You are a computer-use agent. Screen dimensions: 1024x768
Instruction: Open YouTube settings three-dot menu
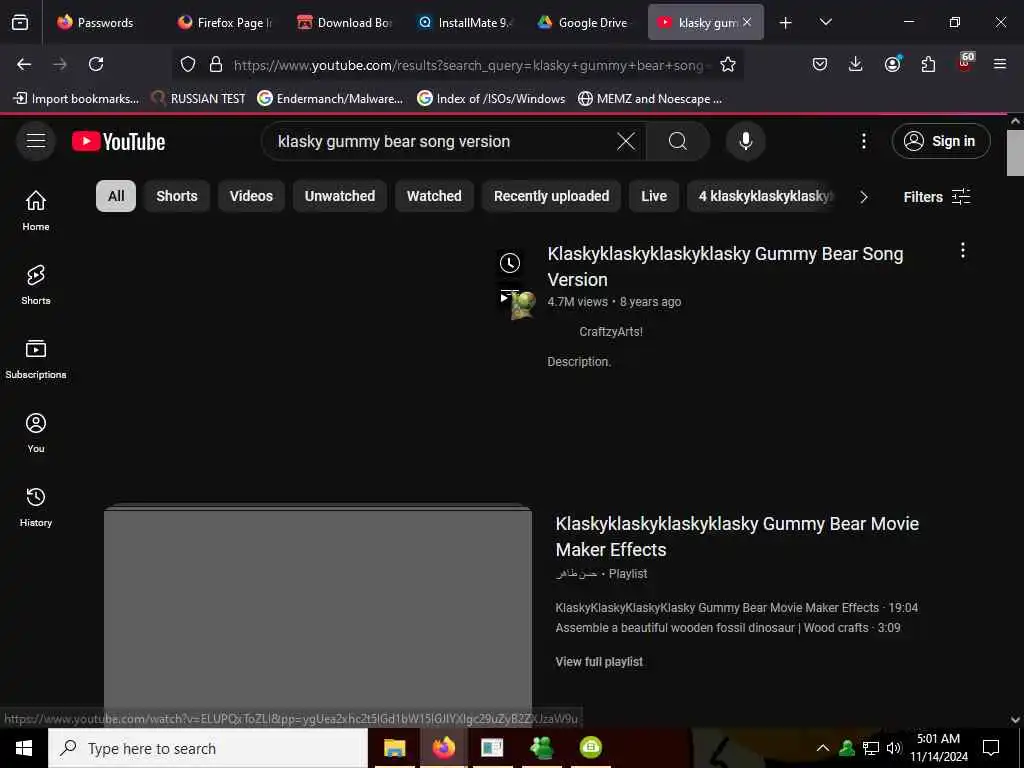click(x=863, y=141)
